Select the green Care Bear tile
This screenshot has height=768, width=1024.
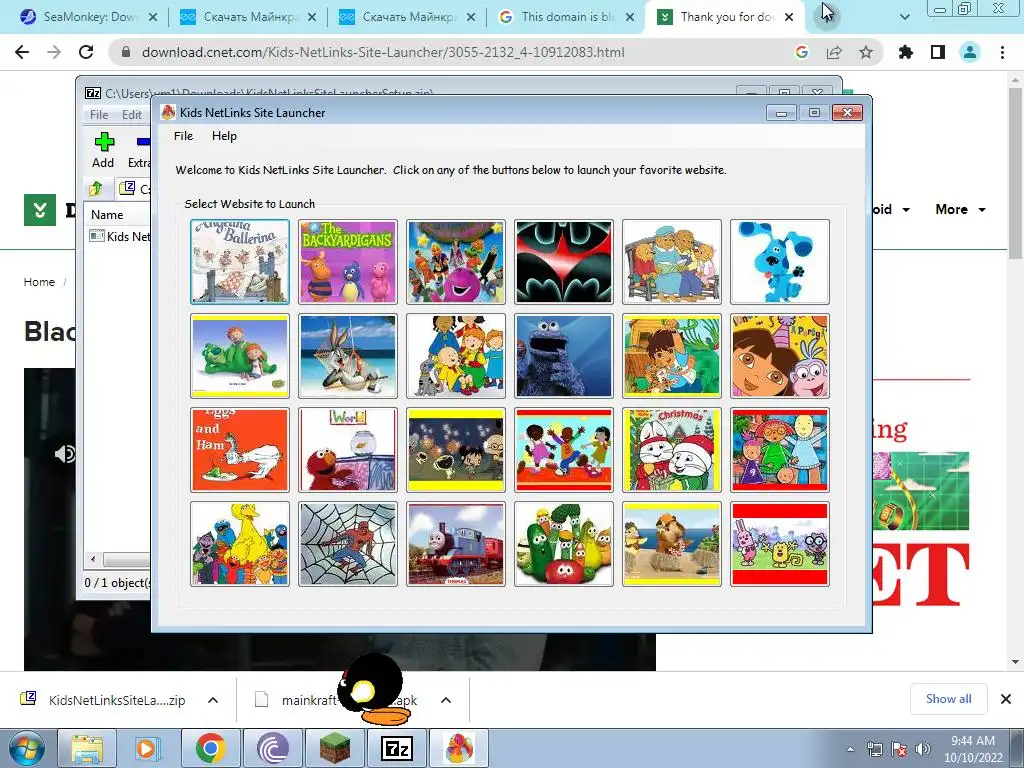pyautogui.click(x=240, y=355)
